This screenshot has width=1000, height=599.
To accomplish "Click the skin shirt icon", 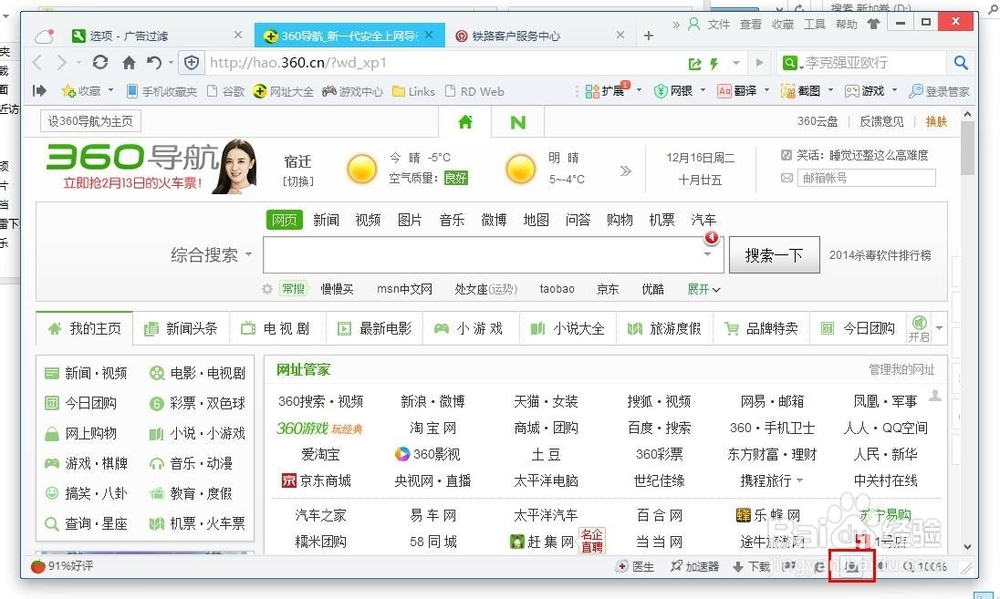I will (x=873, y=24).
